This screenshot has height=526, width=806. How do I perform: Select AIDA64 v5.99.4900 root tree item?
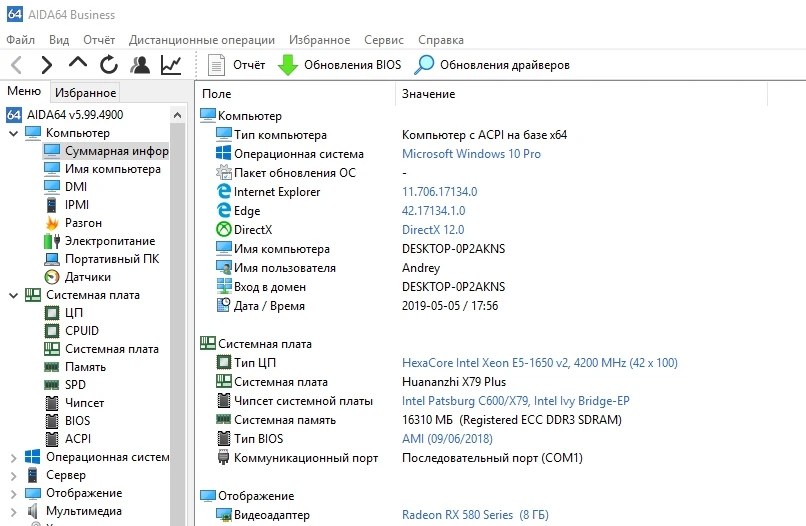pos(65,115)
